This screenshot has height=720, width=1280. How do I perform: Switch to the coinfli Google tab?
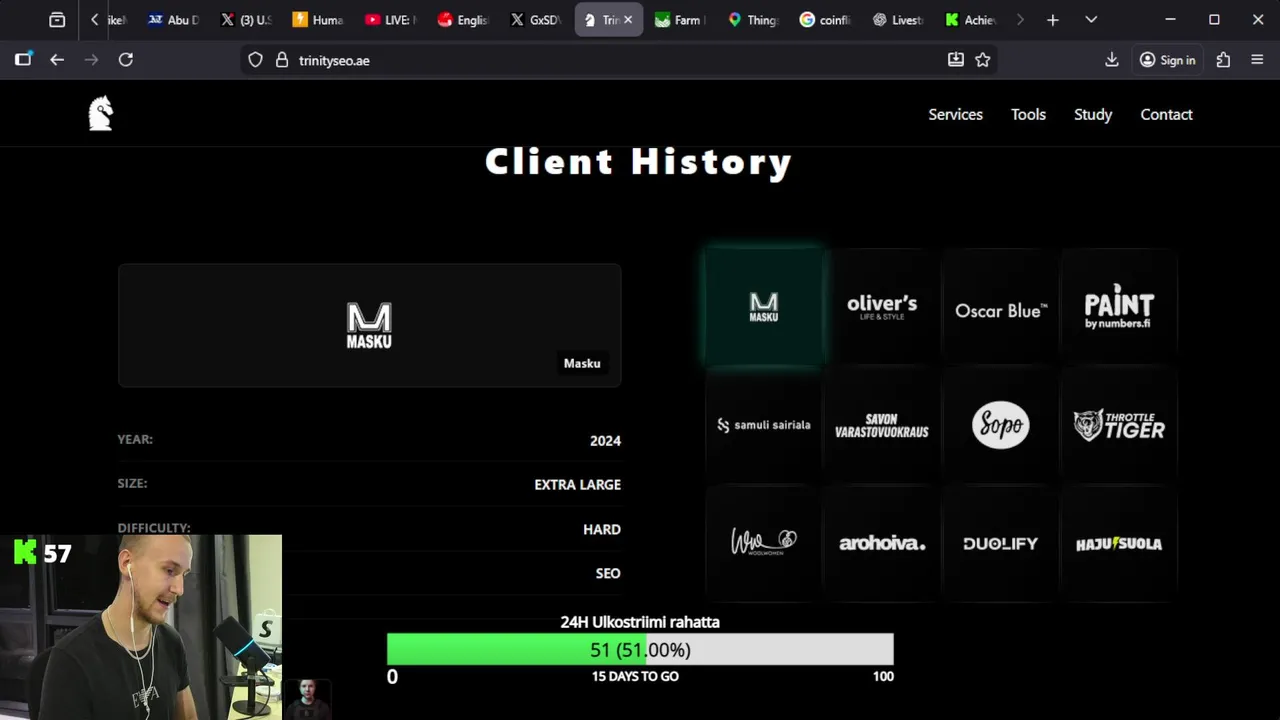point(825,20)
